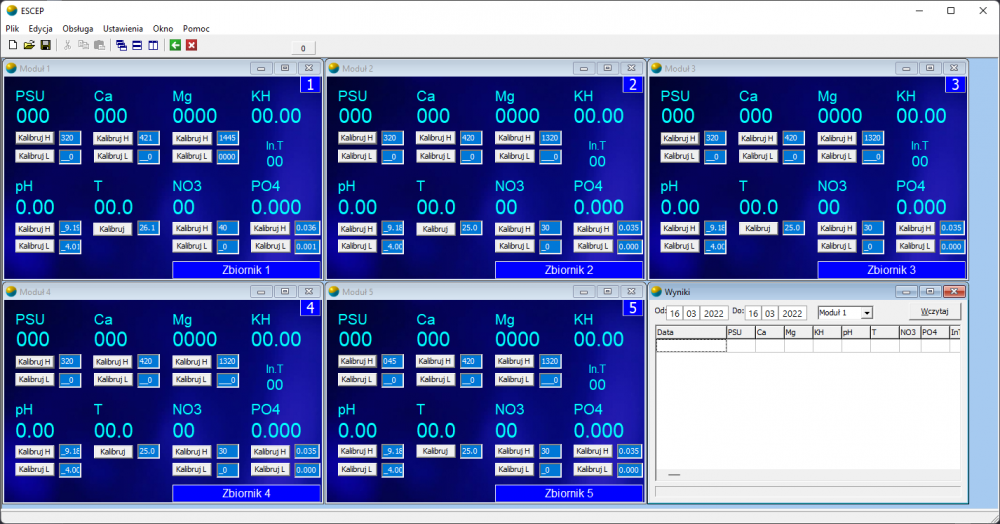Viewport: 1000px width, 524px height.
Task: Select the Data column's first table cell
Action: pyautogui.click(x=690, y=345)
